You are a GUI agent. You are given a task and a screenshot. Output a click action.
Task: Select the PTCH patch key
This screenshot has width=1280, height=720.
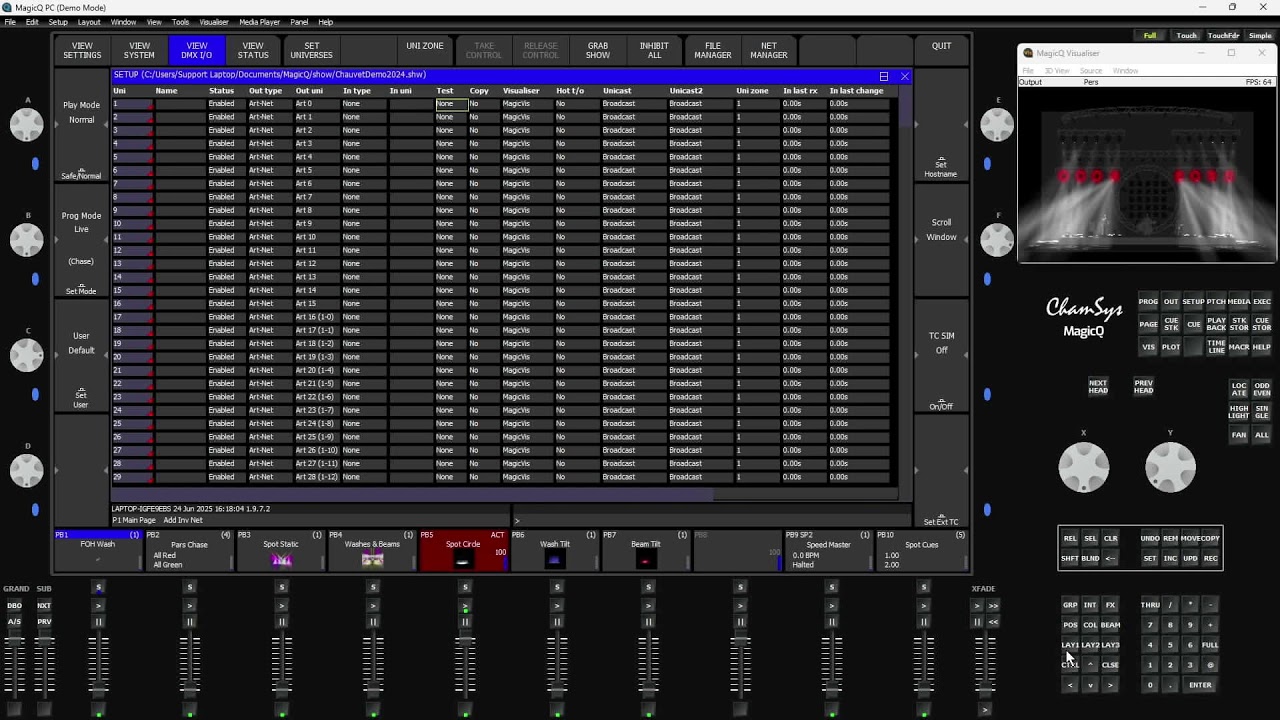[1216, 302]
